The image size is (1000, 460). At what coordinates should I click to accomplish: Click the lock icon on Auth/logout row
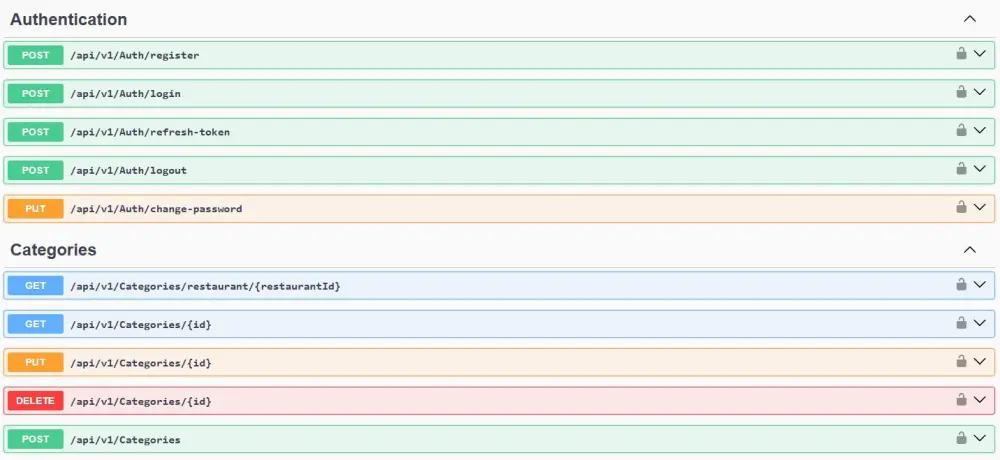tap(961, 168)
